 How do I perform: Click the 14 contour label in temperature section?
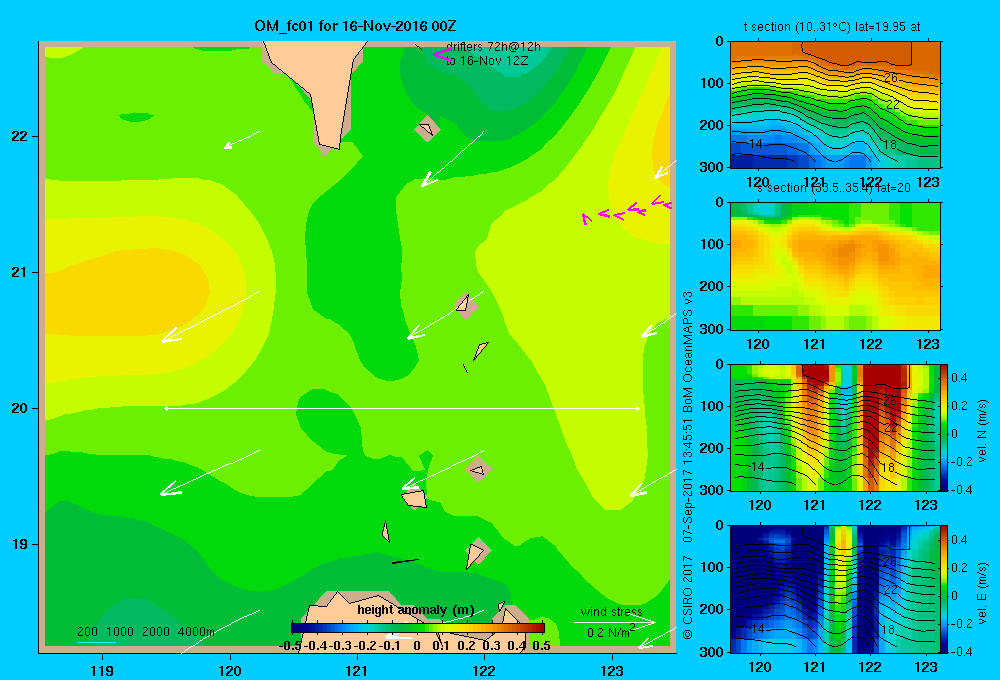[756, 144]
